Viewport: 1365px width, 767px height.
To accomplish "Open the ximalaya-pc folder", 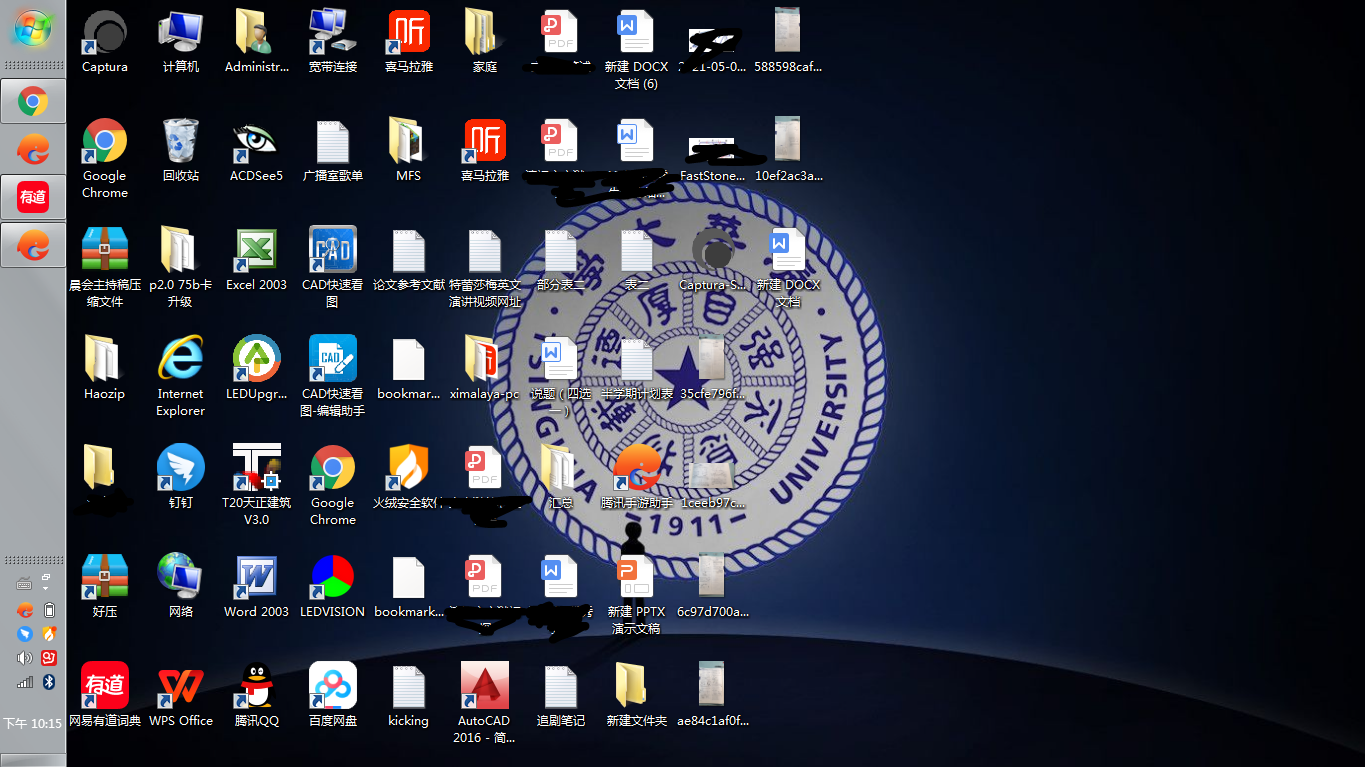I will [485, 369].
